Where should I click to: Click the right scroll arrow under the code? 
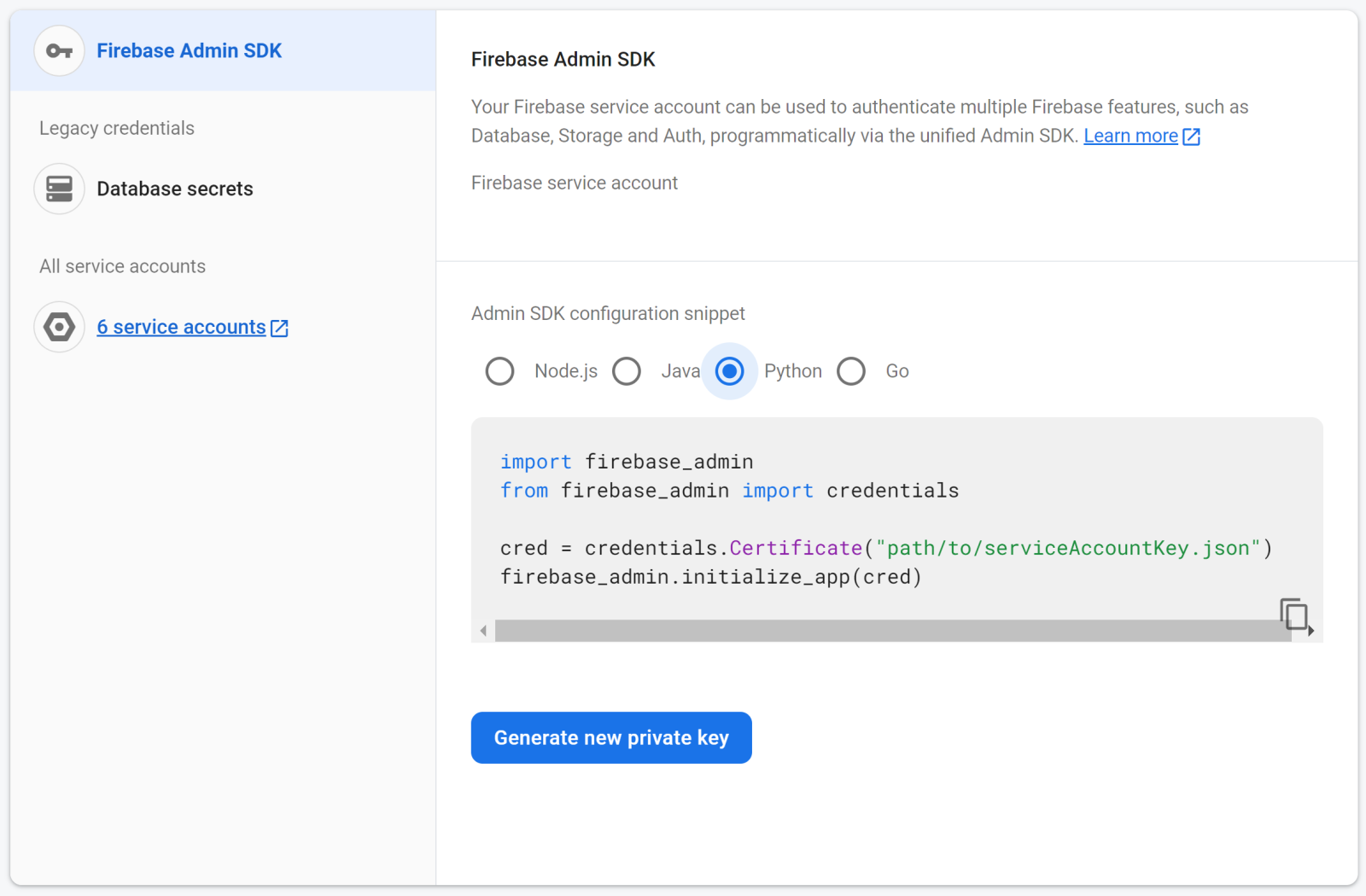pos(1311,631)
